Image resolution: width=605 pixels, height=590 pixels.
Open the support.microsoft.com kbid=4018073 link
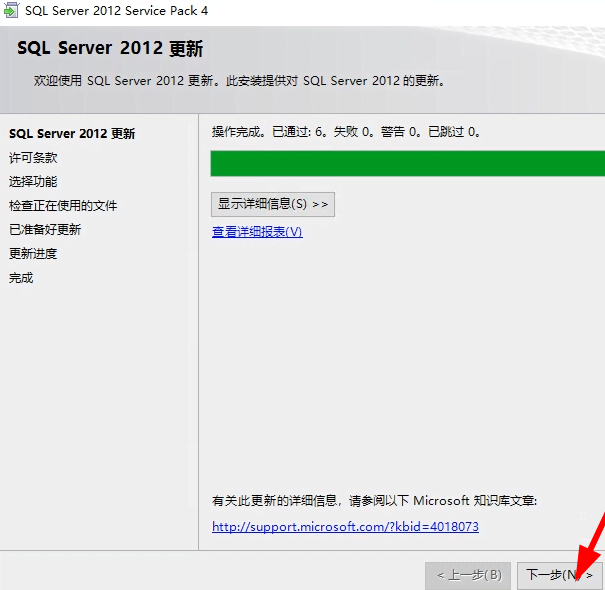coord(345,527)
